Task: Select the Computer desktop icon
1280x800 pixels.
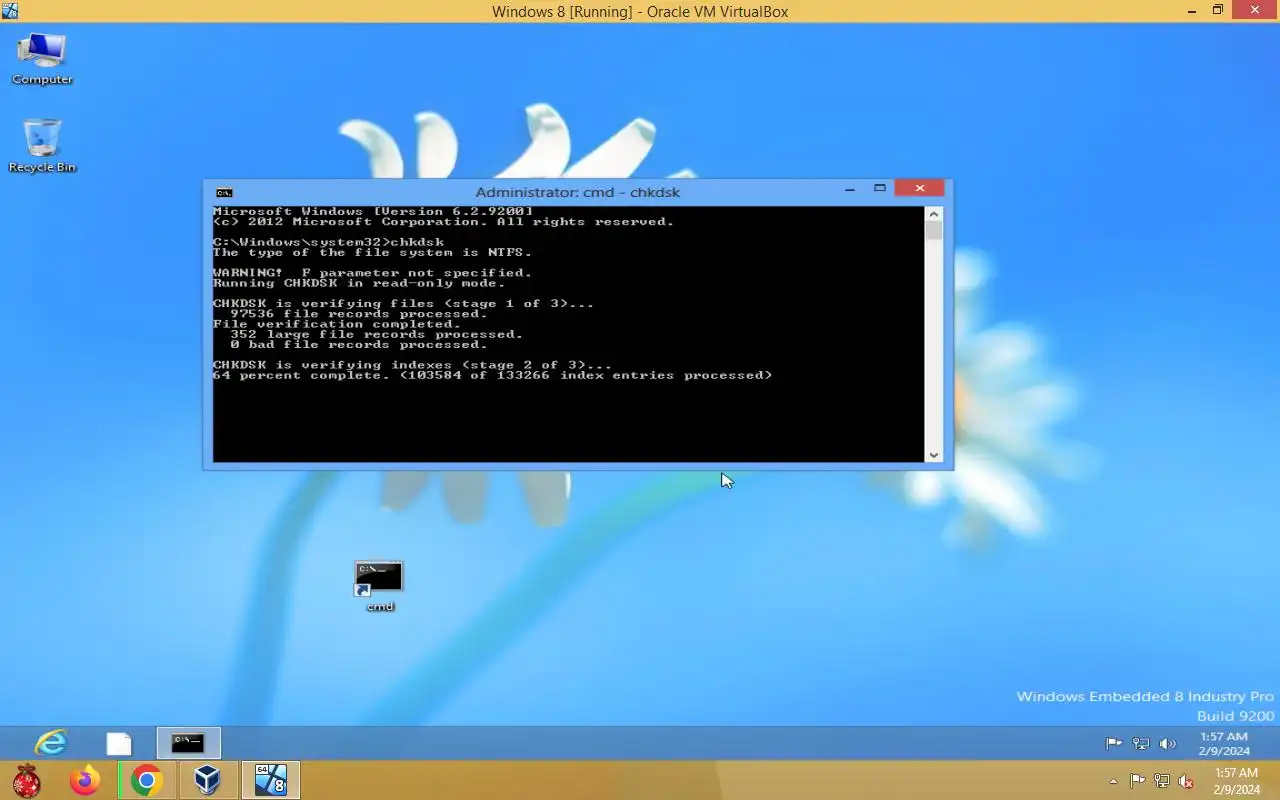Action: tap(42, 58)
